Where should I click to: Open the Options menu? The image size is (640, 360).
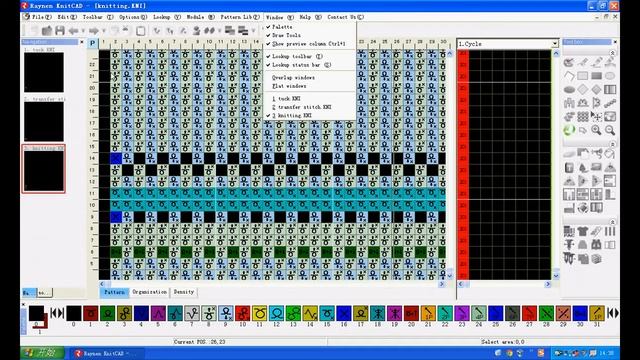[x=133, y=17]
